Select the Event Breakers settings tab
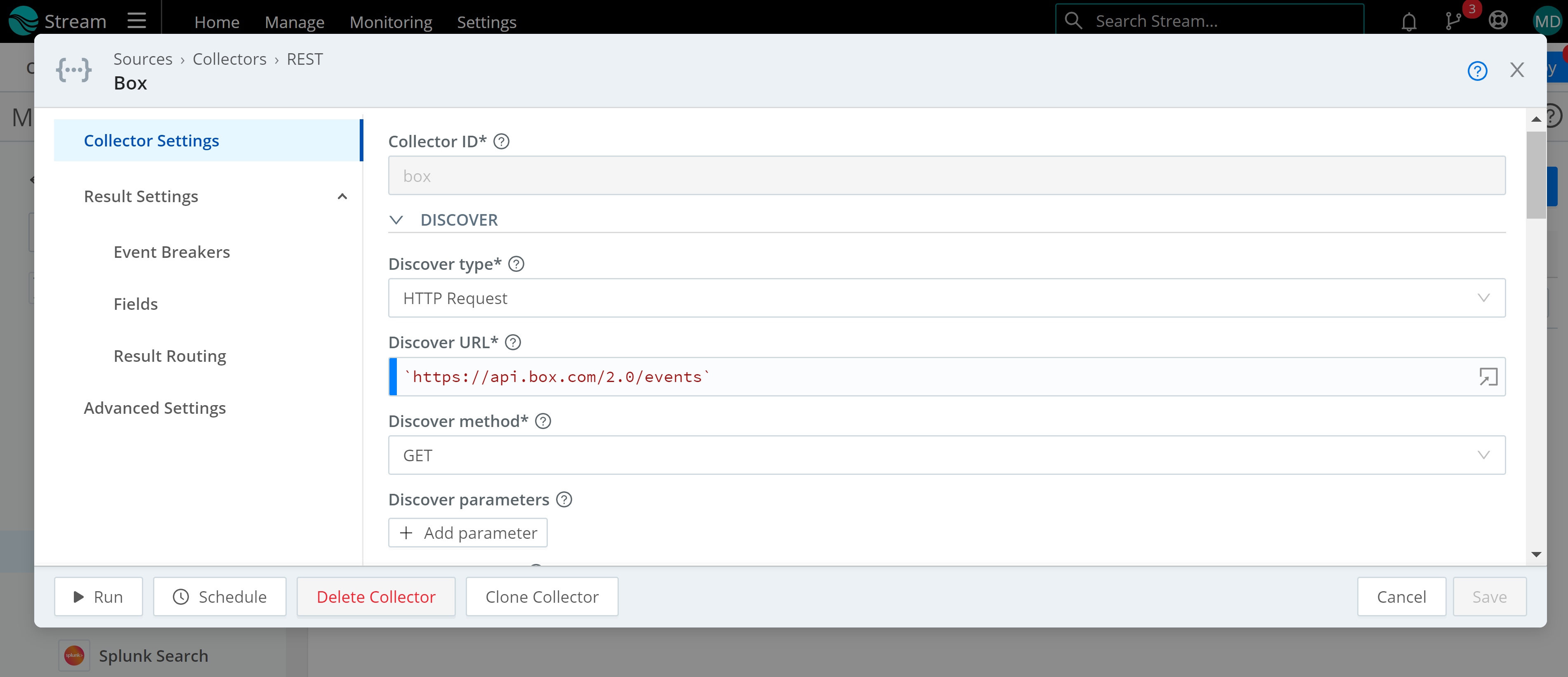The height and width of the screenshot is (677, 1568). 172,251
